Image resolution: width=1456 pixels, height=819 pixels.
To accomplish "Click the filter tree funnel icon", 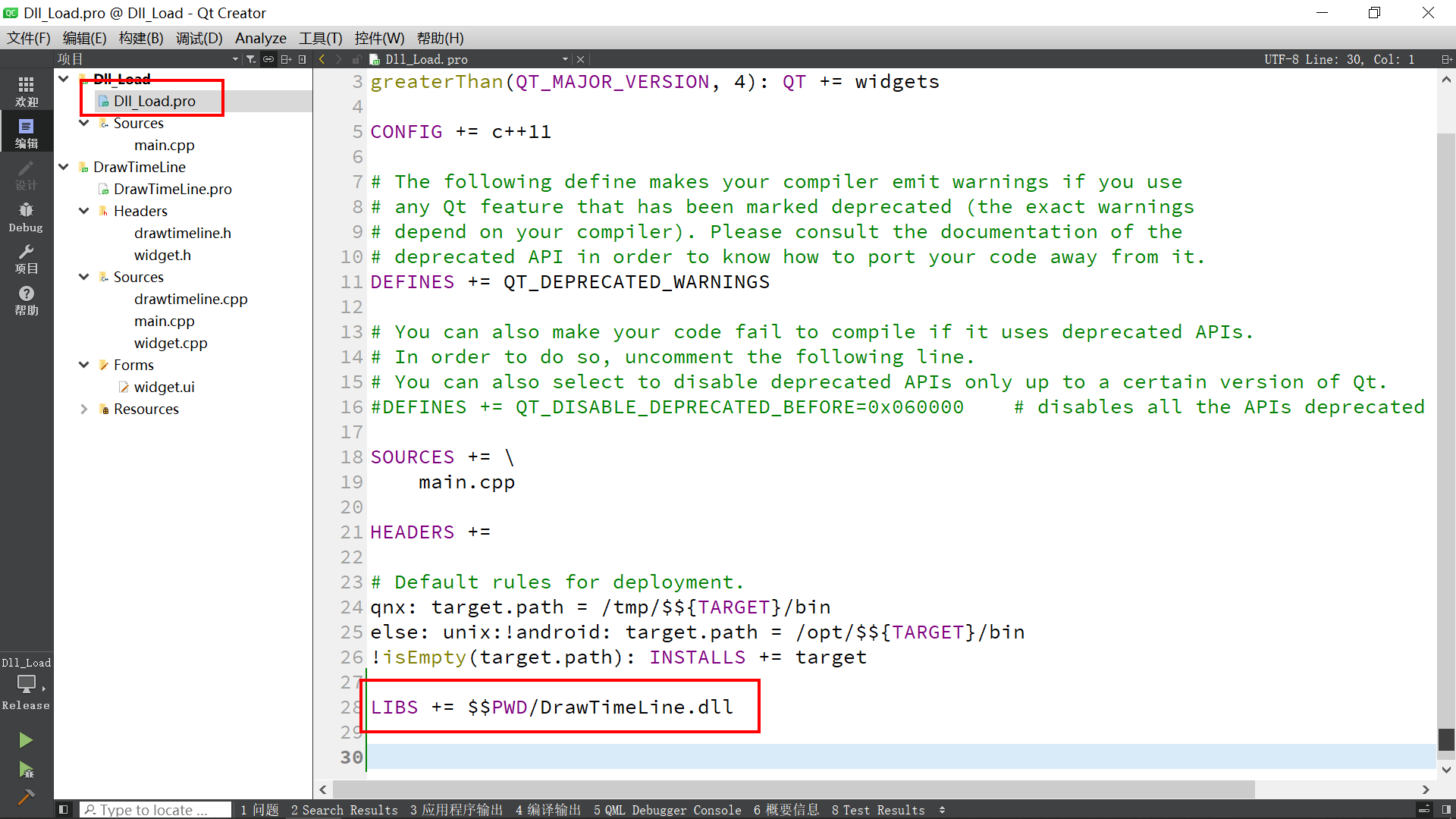I will tap(251, 59).
